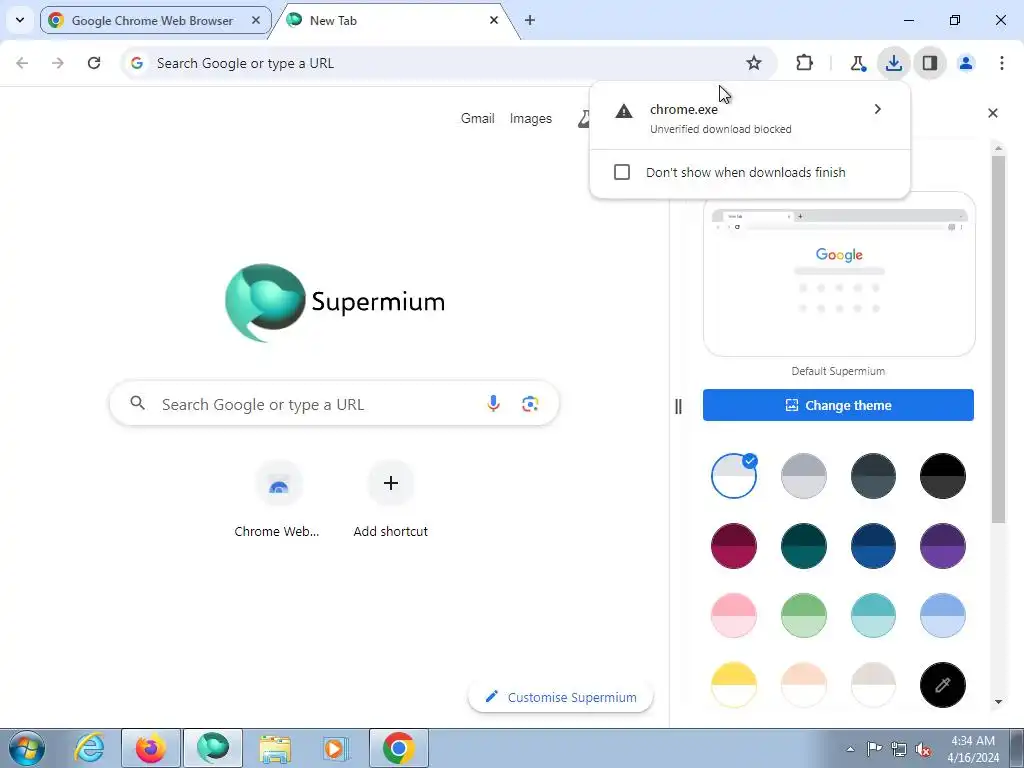Toggle the side panel icon
Image resolution: width=1024 pixels, height=768 pixels.
[x=930, y=63]
